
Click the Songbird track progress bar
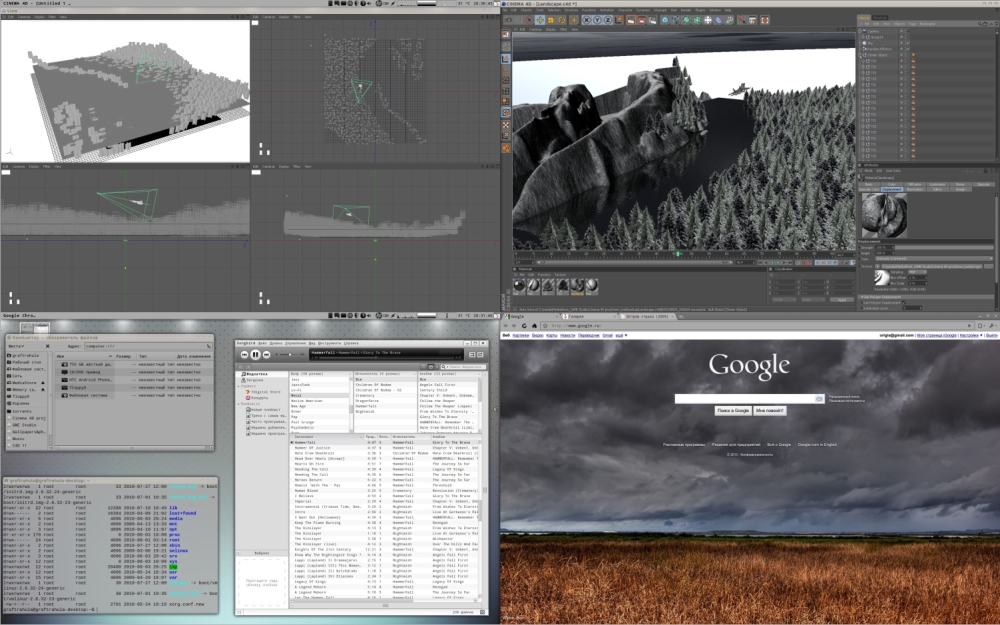pyautogui.click(x=386, y=358)
